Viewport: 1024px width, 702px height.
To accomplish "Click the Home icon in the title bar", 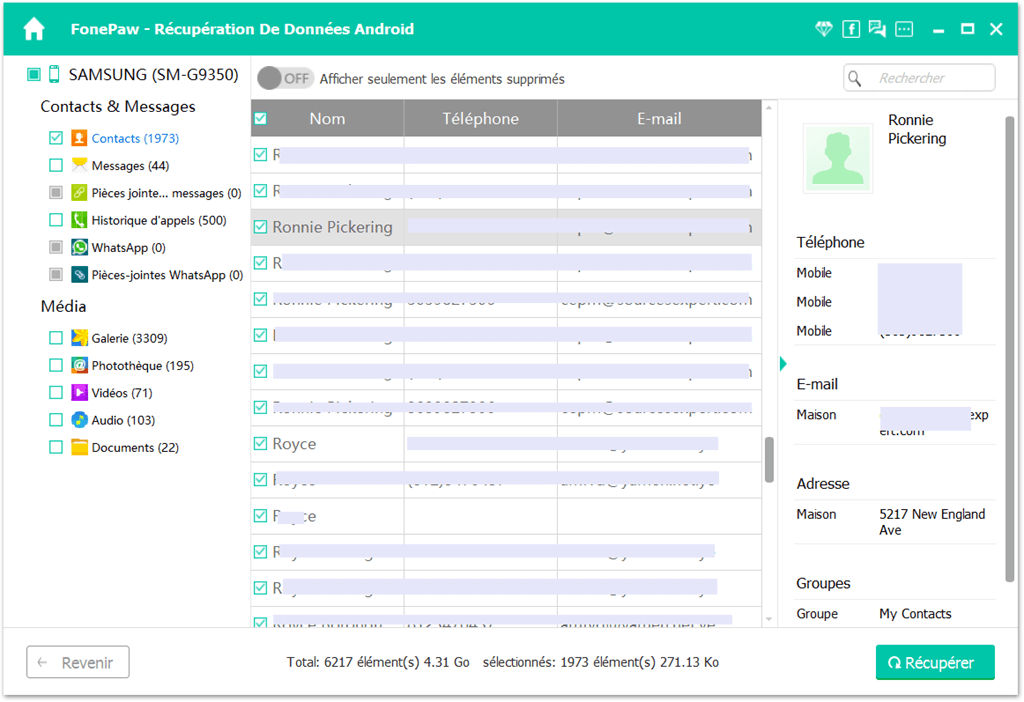I will [x=33, y=27].
